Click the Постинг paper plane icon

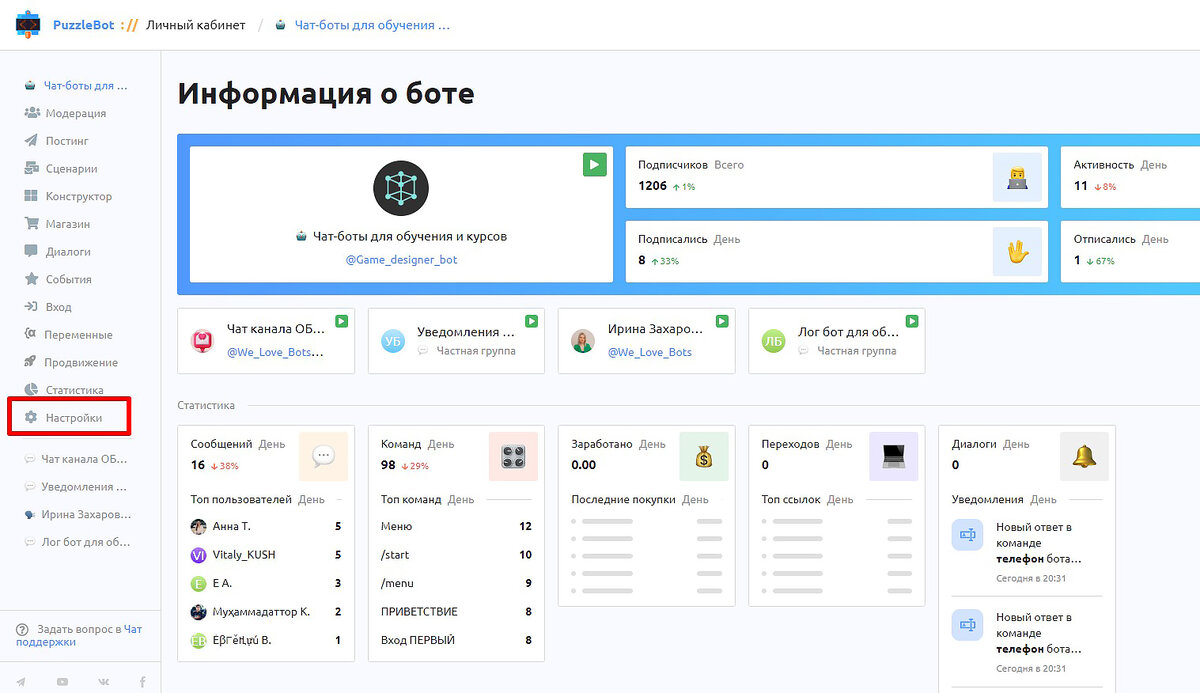coord(31,141)
